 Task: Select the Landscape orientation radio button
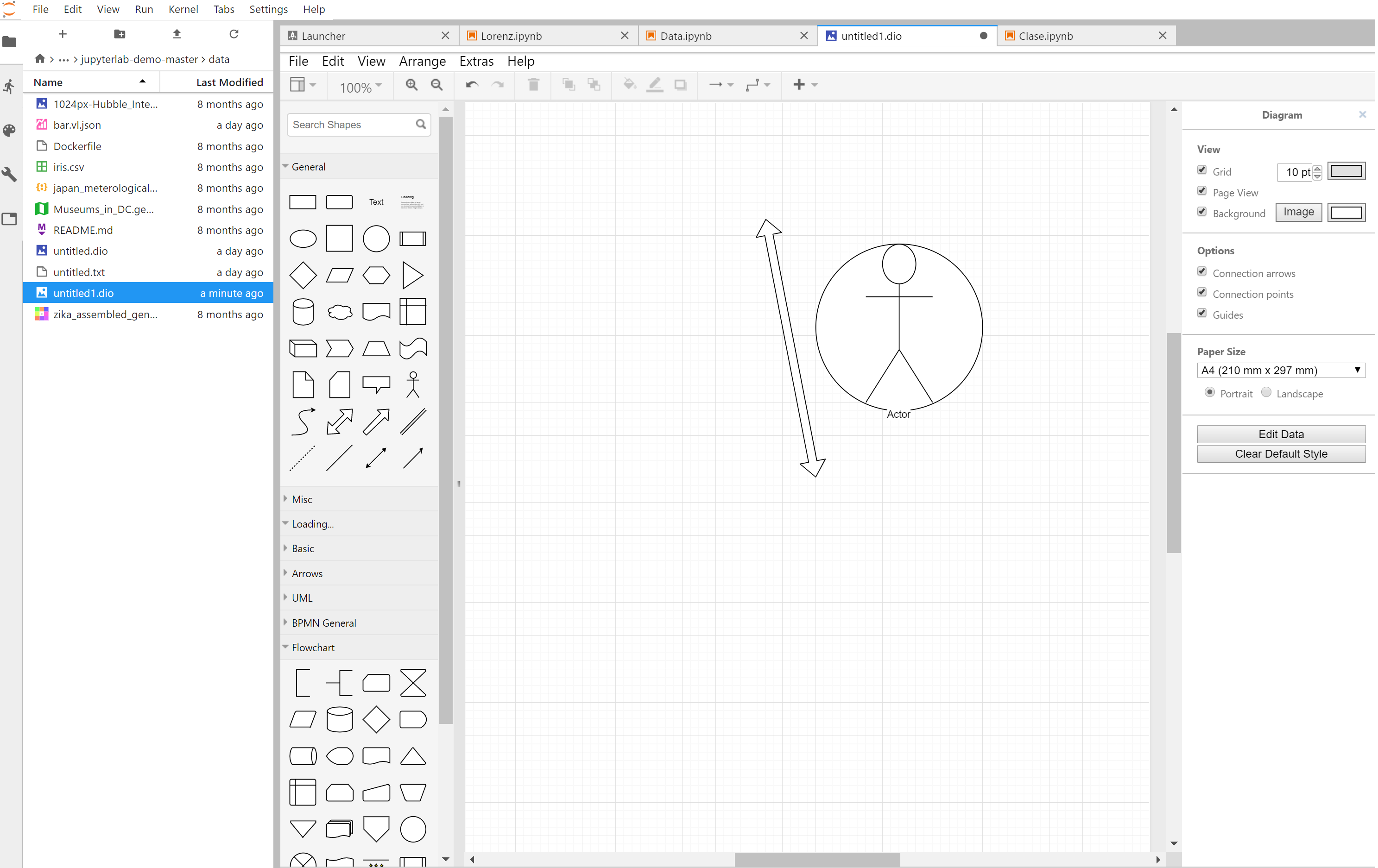tap(1266, 392)
